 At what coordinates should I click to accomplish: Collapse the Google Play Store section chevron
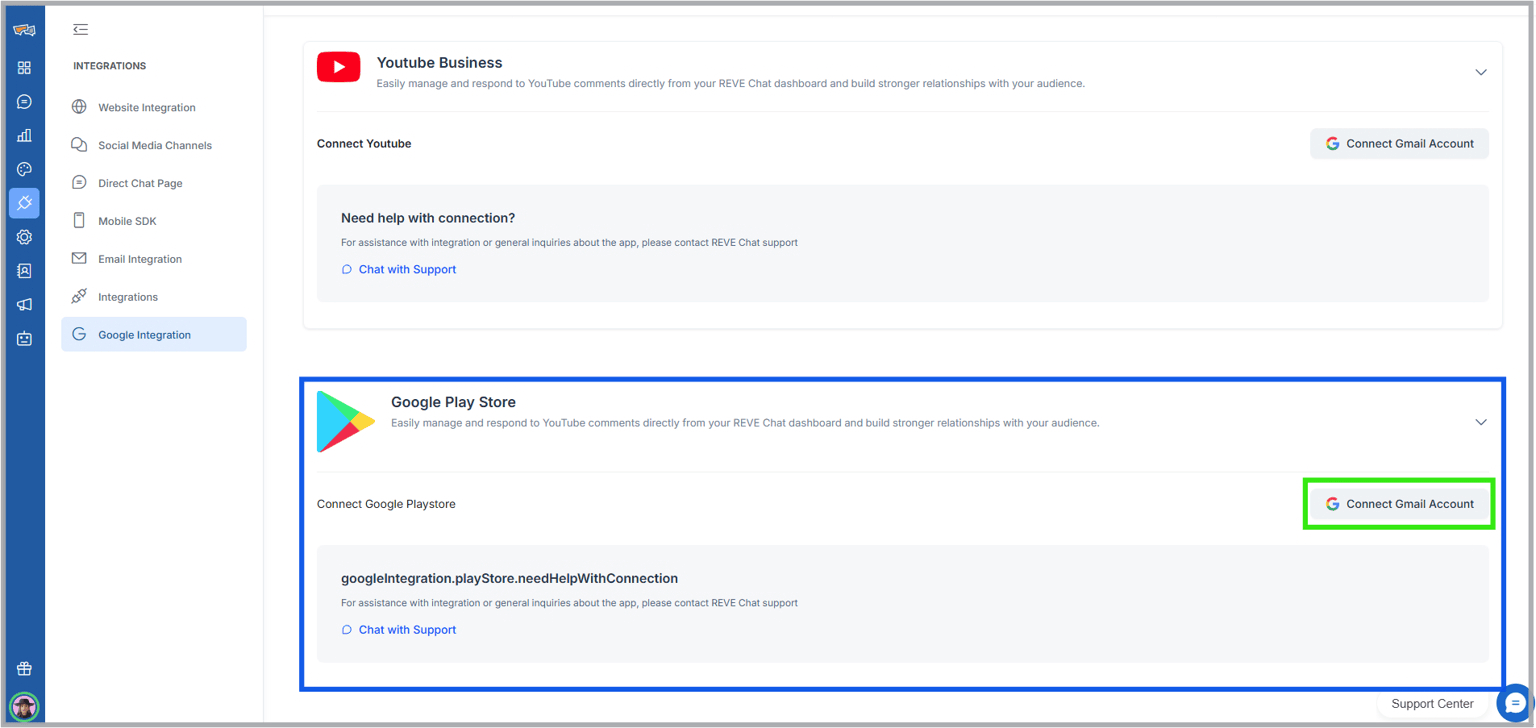pos(1480,422)
